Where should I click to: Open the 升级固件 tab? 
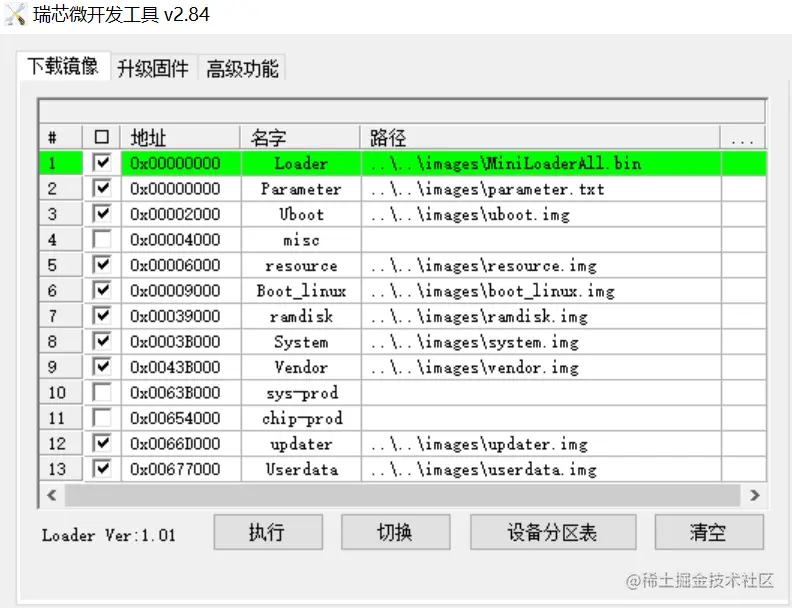pyautogui.click(x=153, y=68)
